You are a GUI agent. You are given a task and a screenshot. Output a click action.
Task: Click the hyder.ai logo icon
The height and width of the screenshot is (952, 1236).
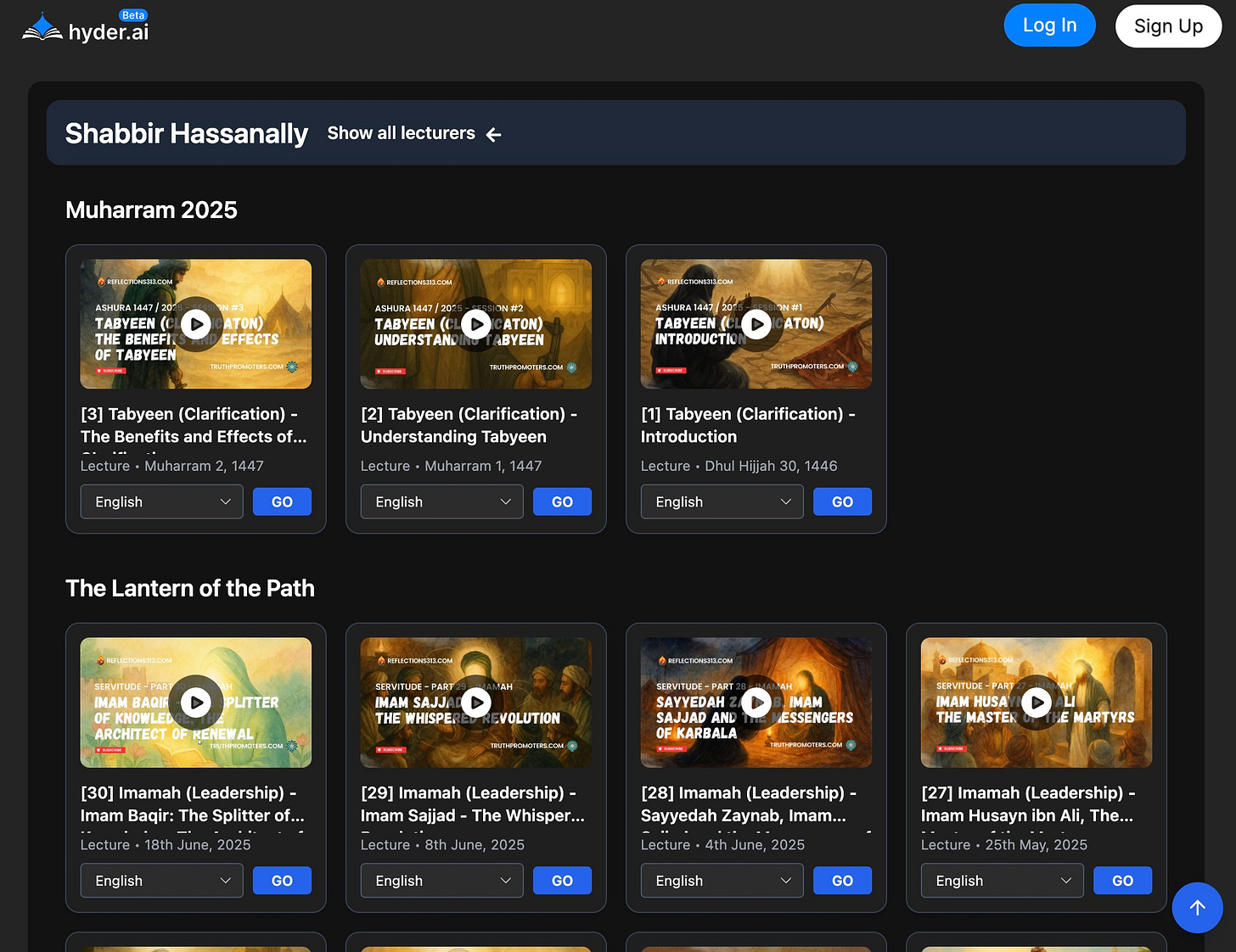click(42, 28)
